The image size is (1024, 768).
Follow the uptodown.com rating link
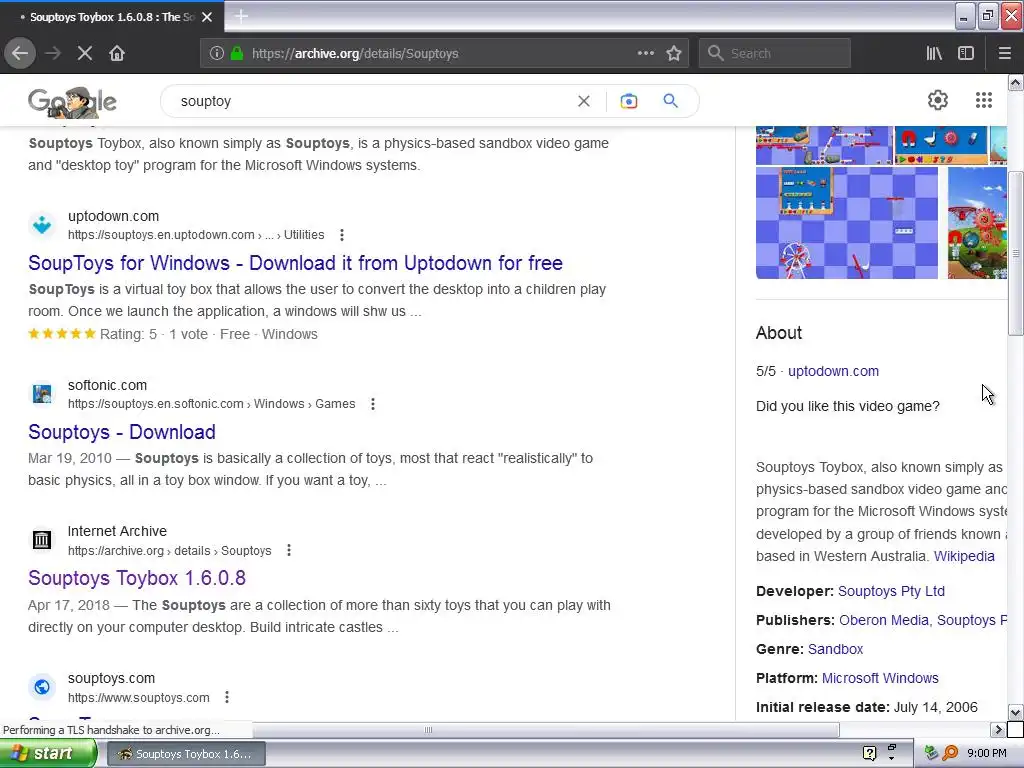pos(833,372)
